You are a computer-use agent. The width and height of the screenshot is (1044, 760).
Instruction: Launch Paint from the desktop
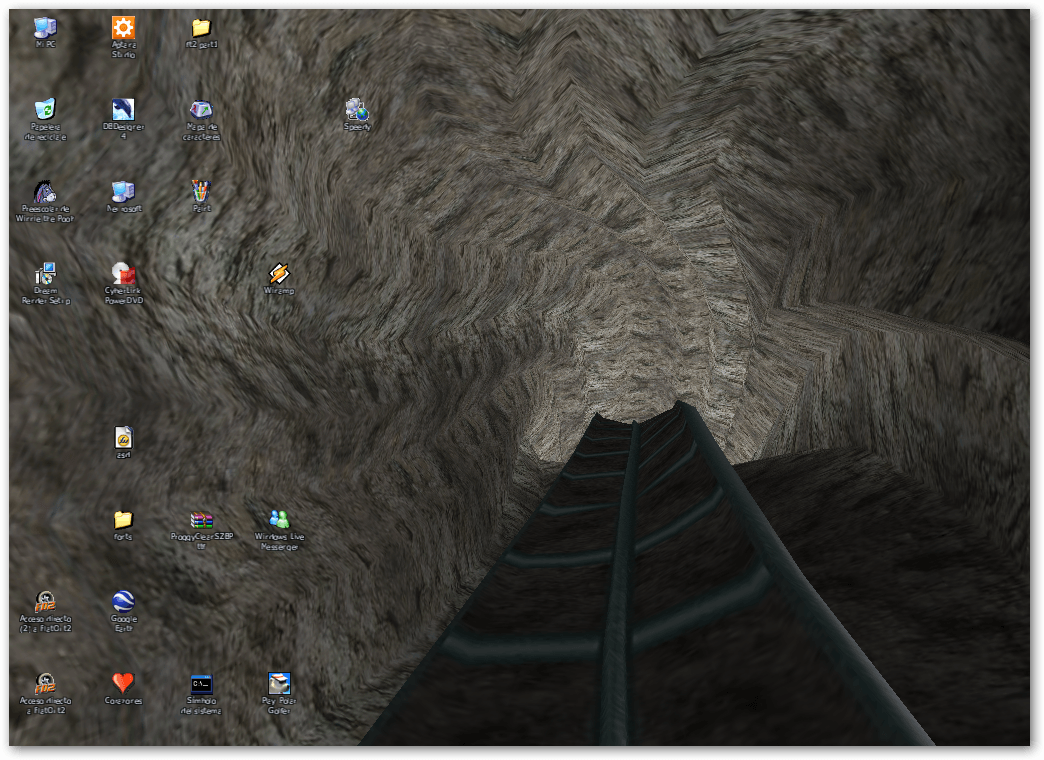(x=201, y=191)
